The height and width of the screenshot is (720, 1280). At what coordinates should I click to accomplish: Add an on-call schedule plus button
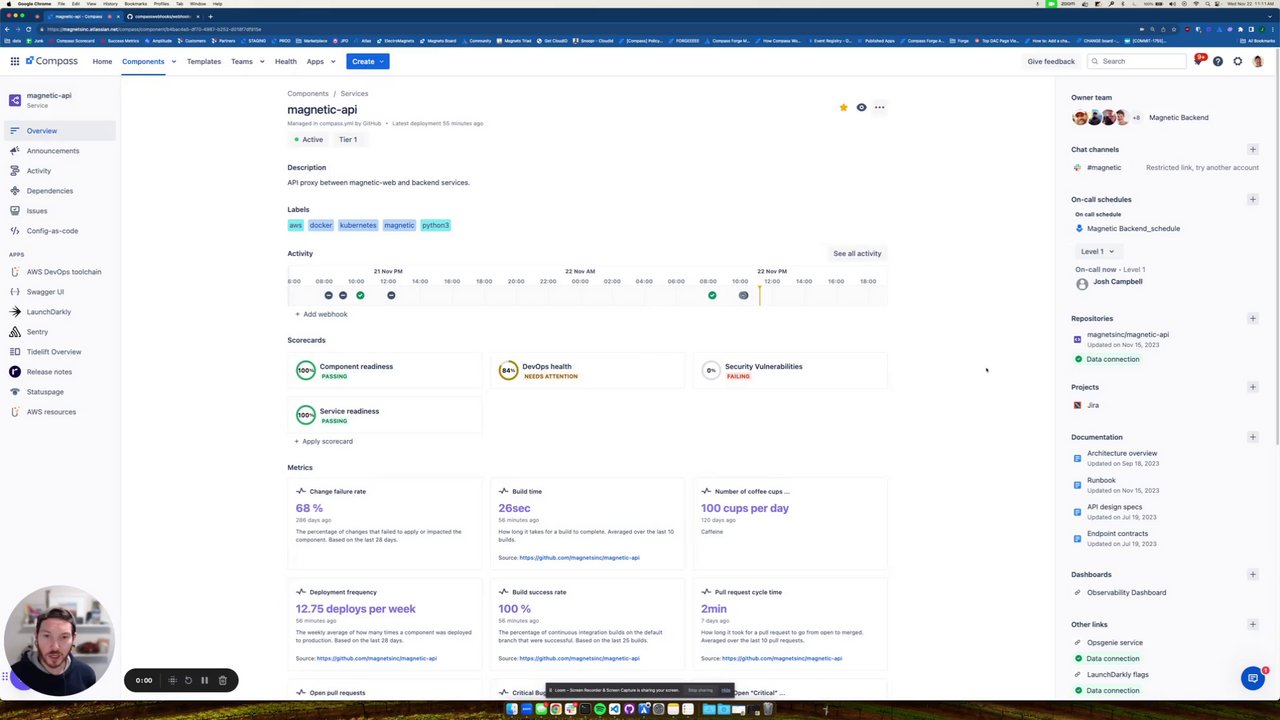pos(1252,199)
